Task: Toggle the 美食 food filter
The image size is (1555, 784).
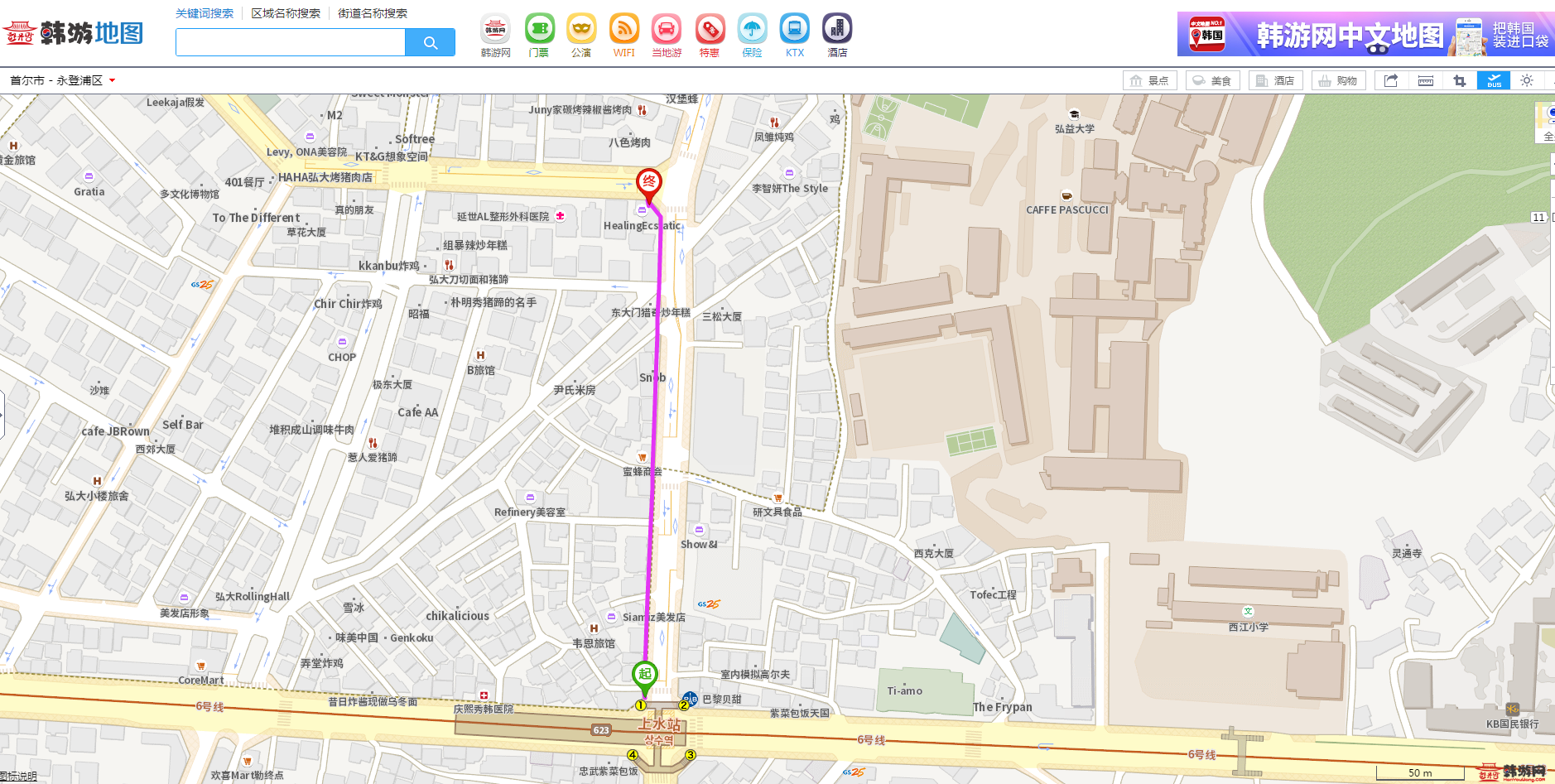Action: [1212, 80]
